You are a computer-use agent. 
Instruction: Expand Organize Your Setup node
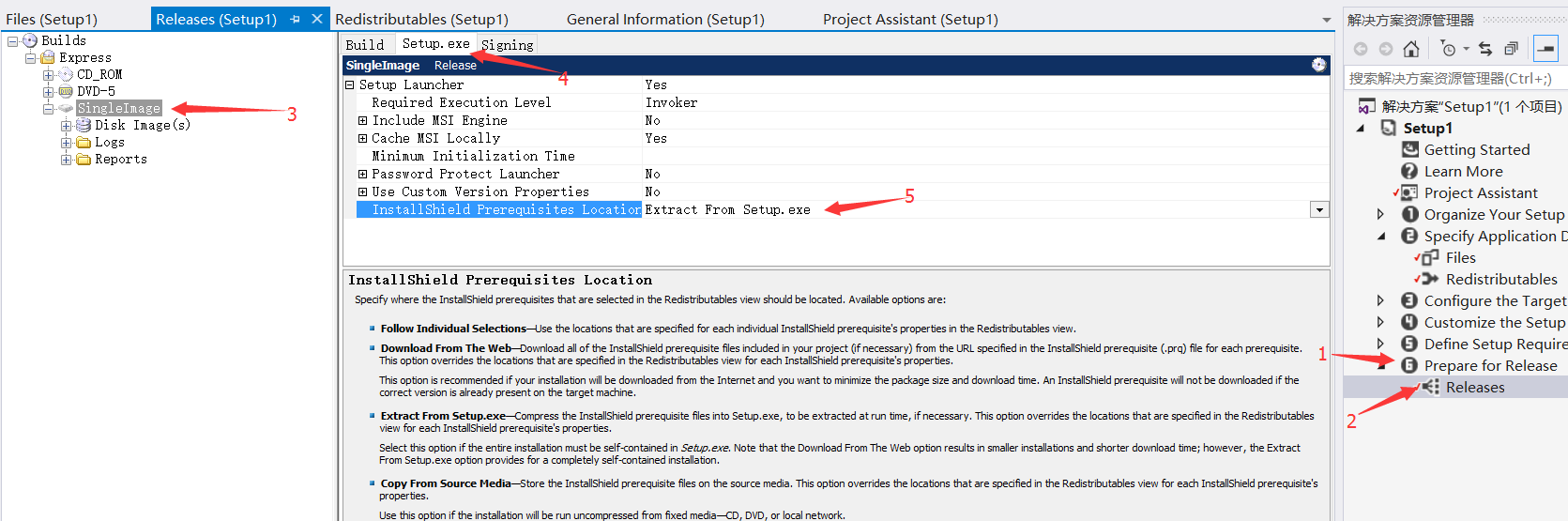(1380, 214)
